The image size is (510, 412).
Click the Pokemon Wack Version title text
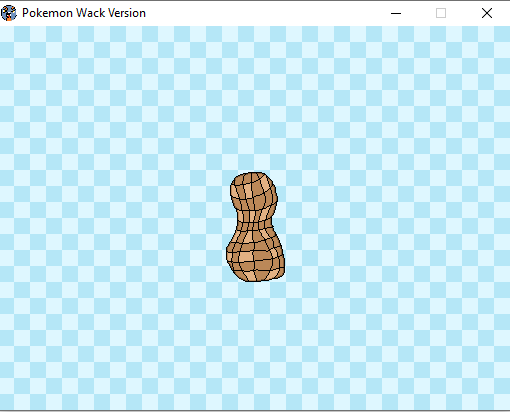click(x=84, y=13)
